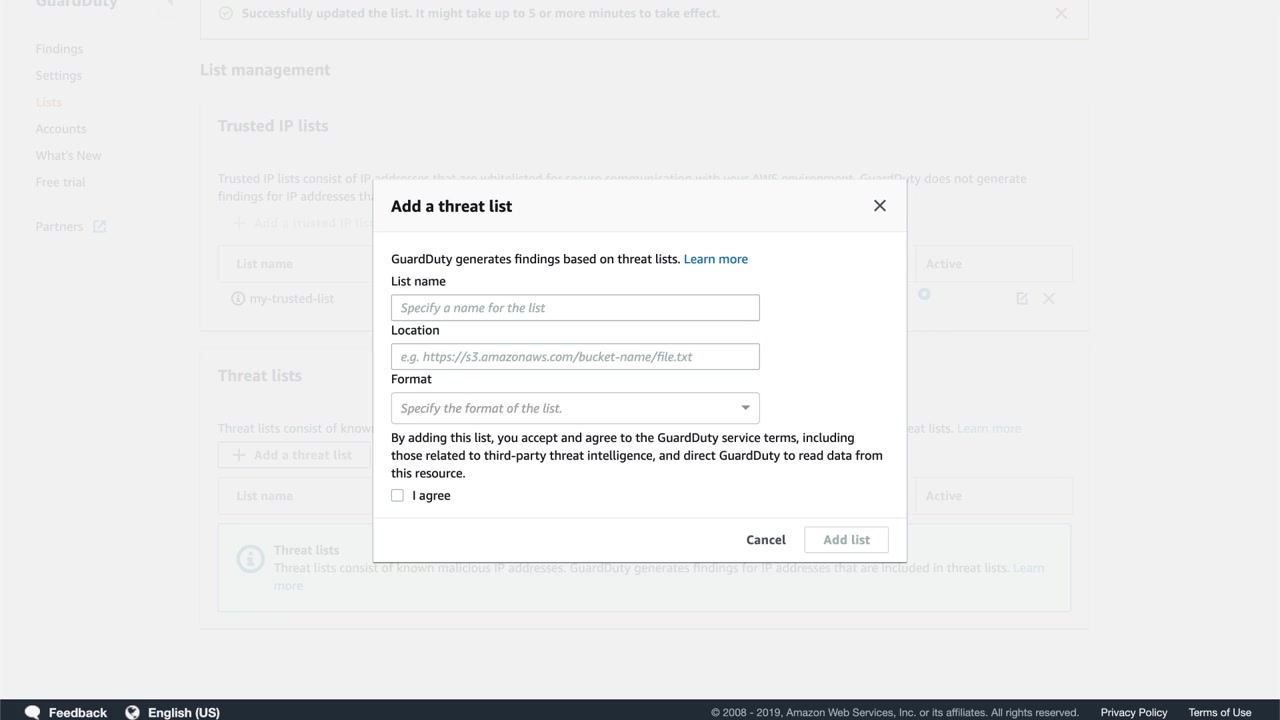The image size is (1280, 720).
Task: Click the Threat lists info circle icon
Action: click(x=250, y=558)
